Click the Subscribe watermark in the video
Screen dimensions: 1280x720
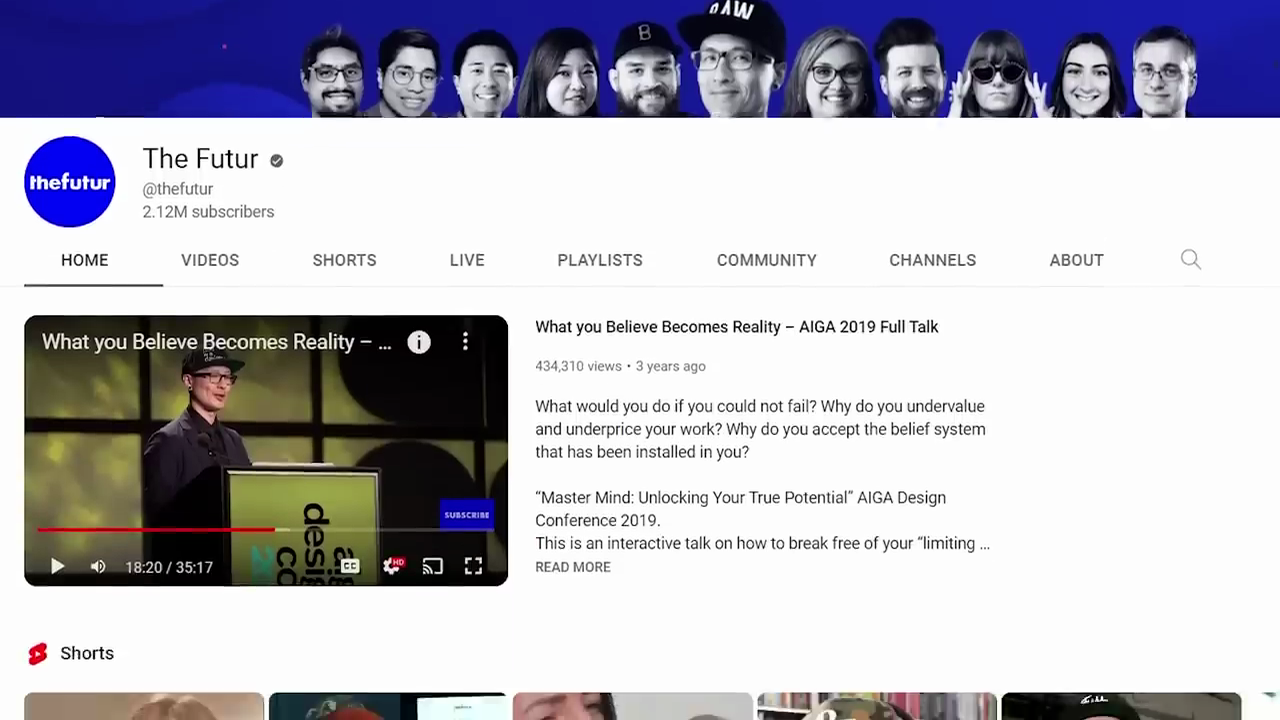pyautogui.click(x=467, y=515)
